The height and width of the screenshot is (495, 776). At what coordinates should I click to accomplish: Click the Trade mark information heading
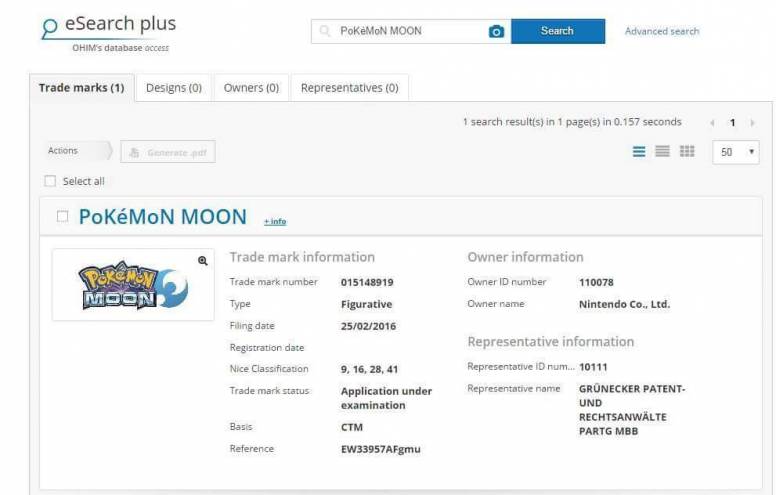pyautogui.click(x=302, y=257)
